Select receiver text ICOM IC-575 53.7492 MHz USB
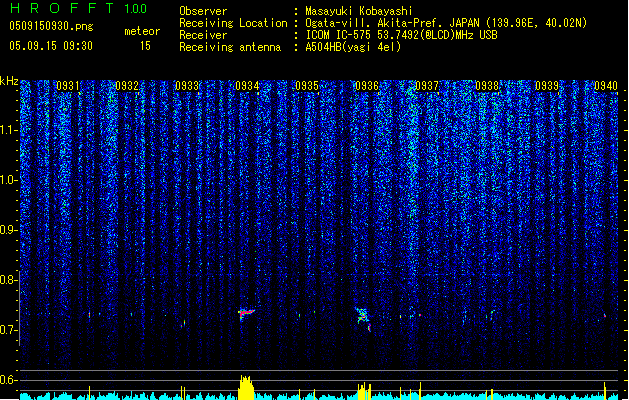Image resolution: width=629 pixels, height=400 pixels. coord(402,35)
